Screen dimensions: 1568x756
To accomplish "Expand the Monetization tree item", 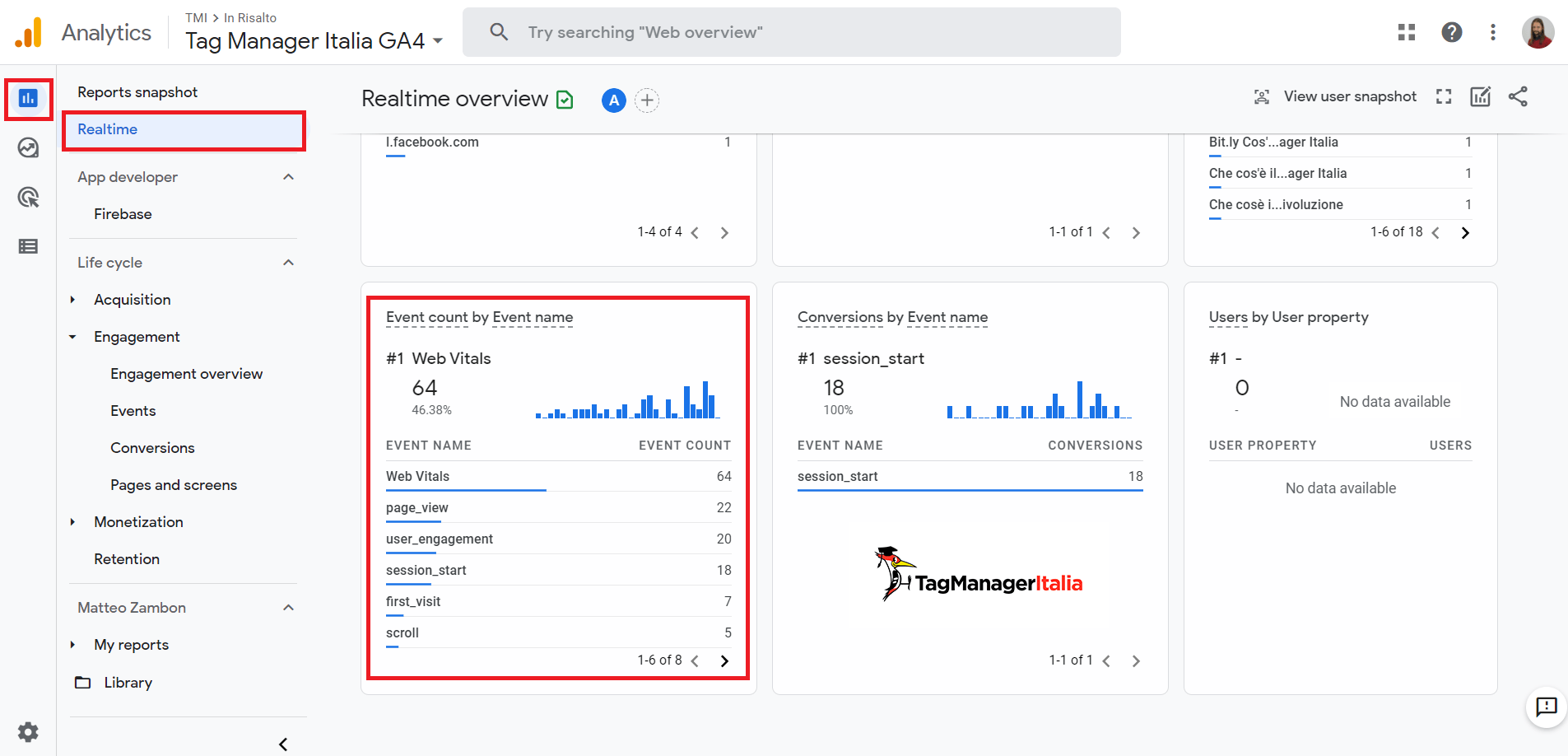I will 72,522.
